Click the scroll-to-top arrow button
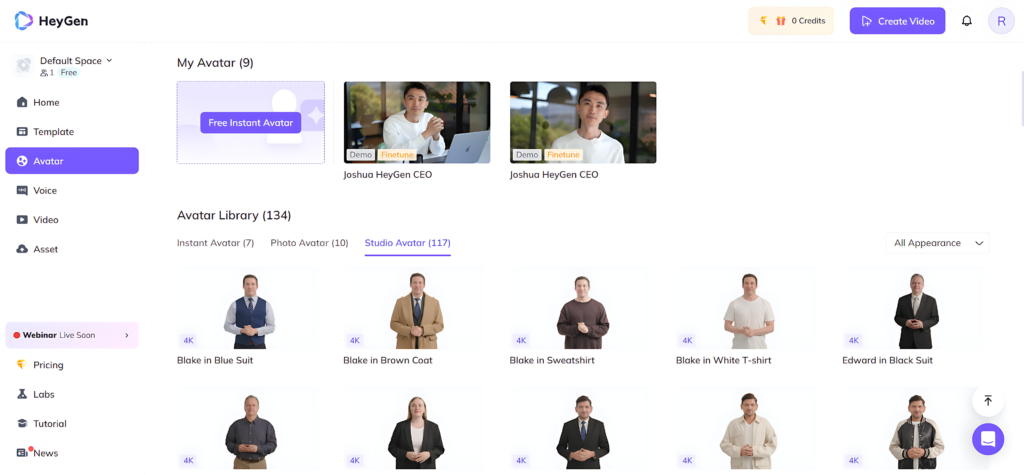This screenshot has height=475, width=1024. (988, 401)
